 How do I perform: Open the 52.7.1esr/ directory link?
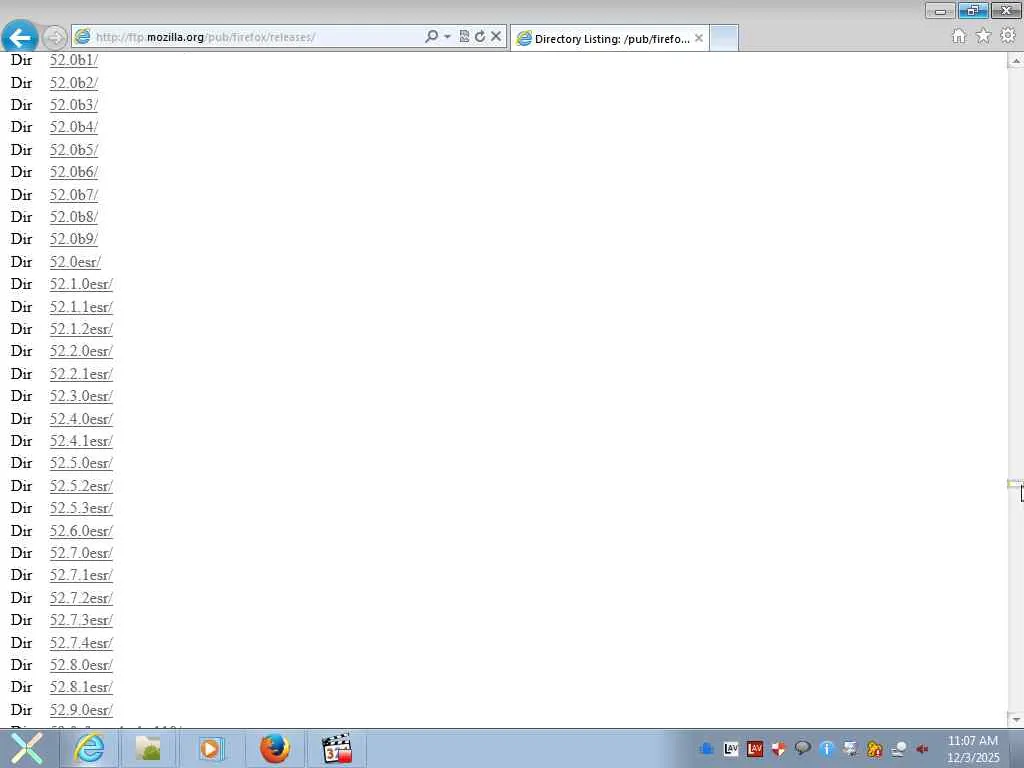tap(81, 575)
